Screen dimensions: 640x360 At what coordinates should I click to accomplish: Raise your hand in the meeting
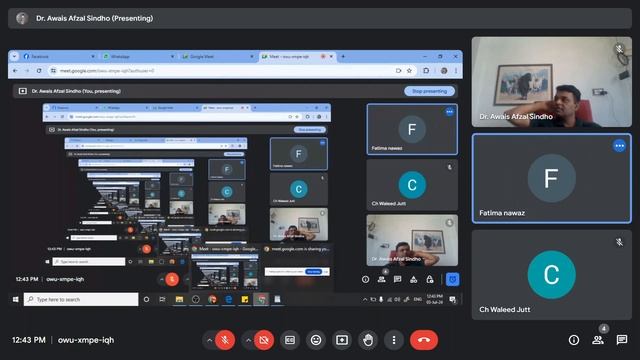point(368,340)
